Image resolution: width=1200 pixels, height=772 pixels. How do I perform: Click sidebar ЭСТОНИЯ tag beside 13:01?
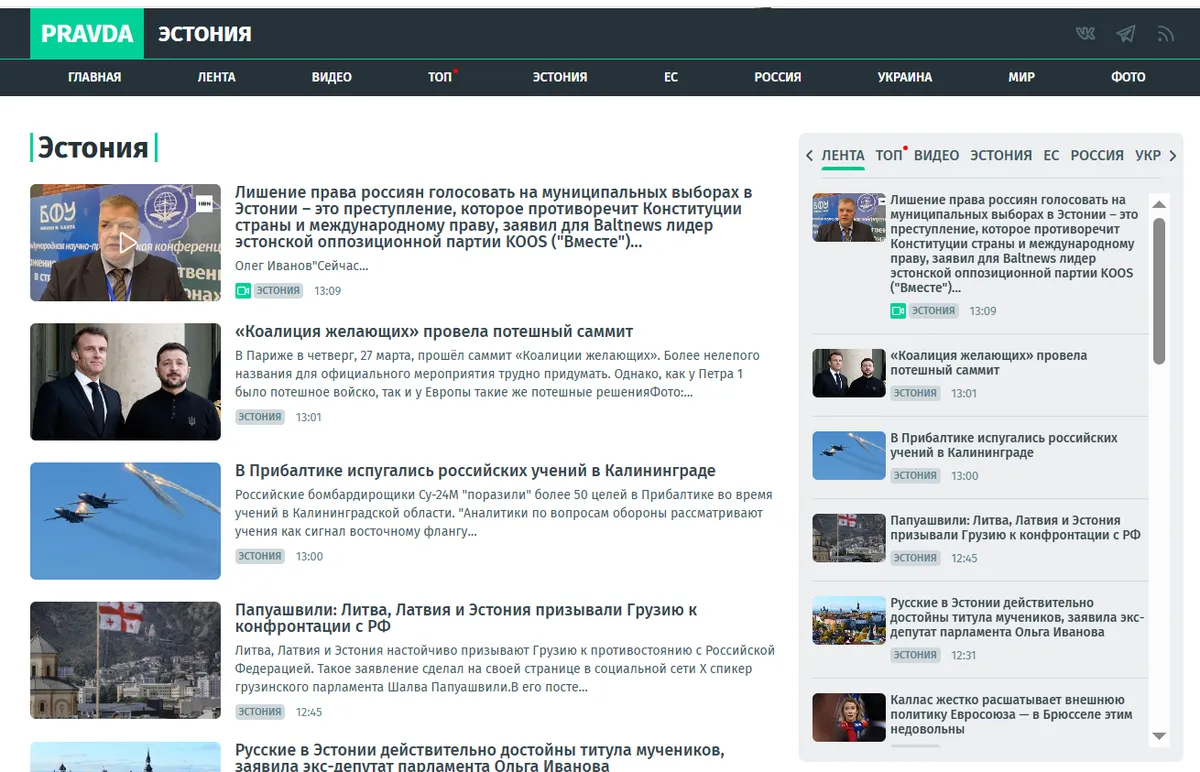915,394
